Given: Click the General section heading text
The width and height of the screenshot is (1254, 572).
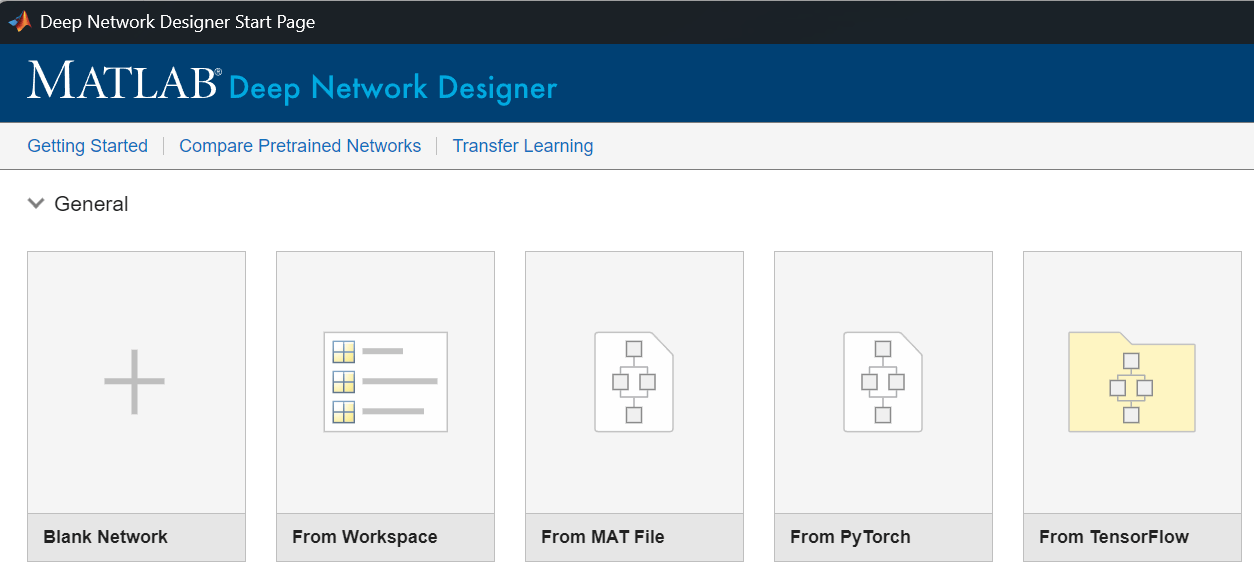Looking at the screenshot, I should tap(91, 204).
